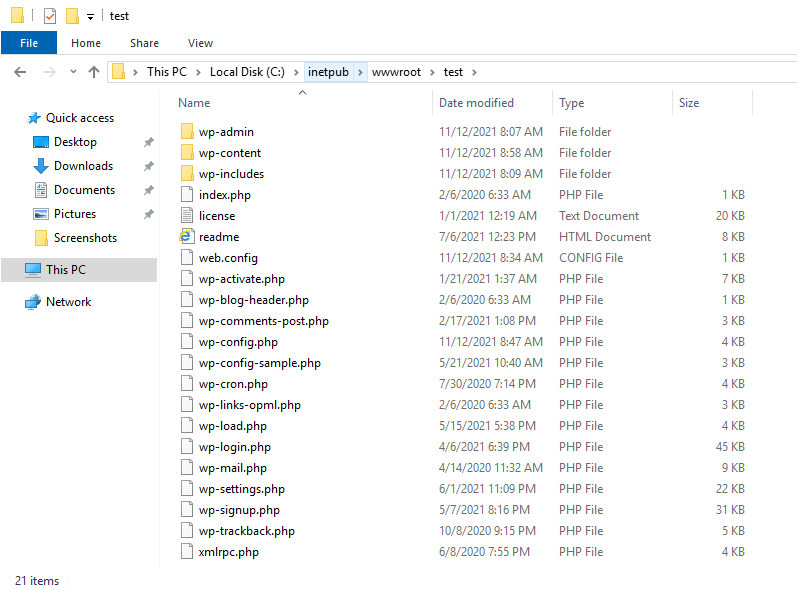Select the wp-settings.php file name
The height and width of the screenshot is (589, 797).
click(241, 489)
